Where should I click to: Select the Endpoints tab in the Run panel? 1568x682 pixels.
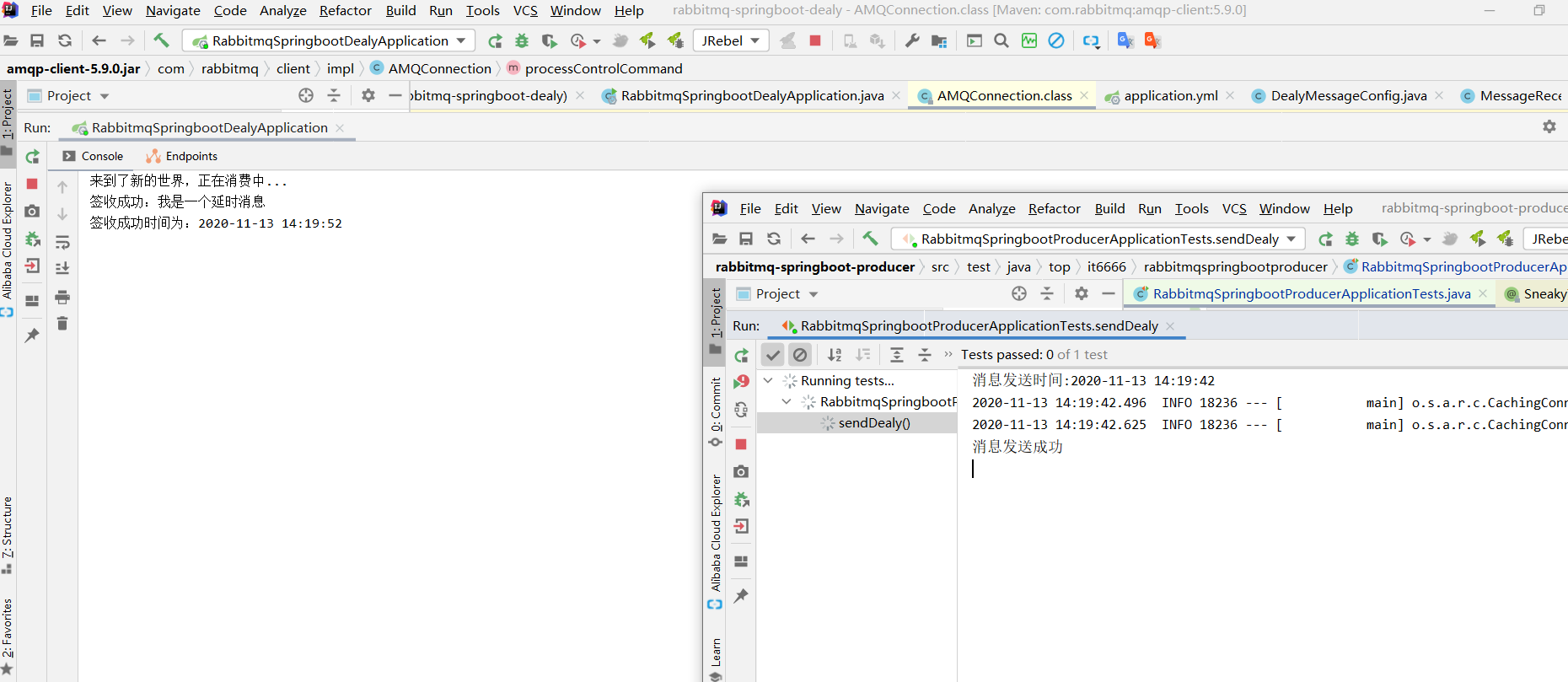point(182,156)
